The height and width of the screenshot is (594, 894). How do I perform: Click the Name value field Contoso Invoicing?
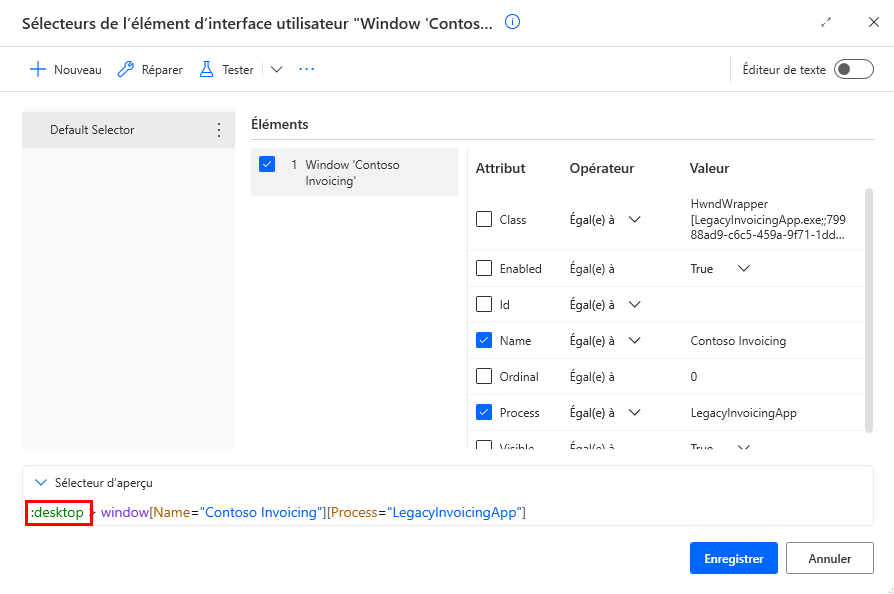click(x=738, y=340)
